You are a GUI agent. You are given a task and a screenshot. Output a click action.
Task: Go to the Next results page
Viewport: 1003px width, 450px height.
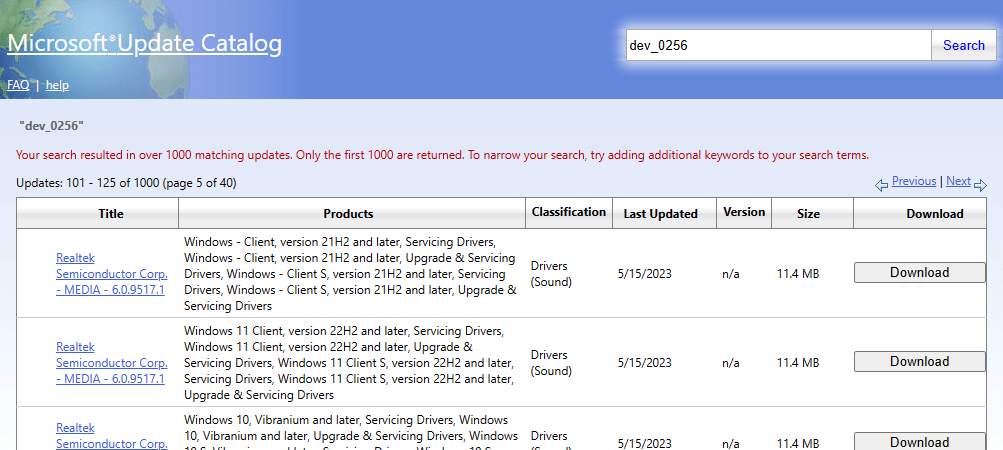point(958,181)
